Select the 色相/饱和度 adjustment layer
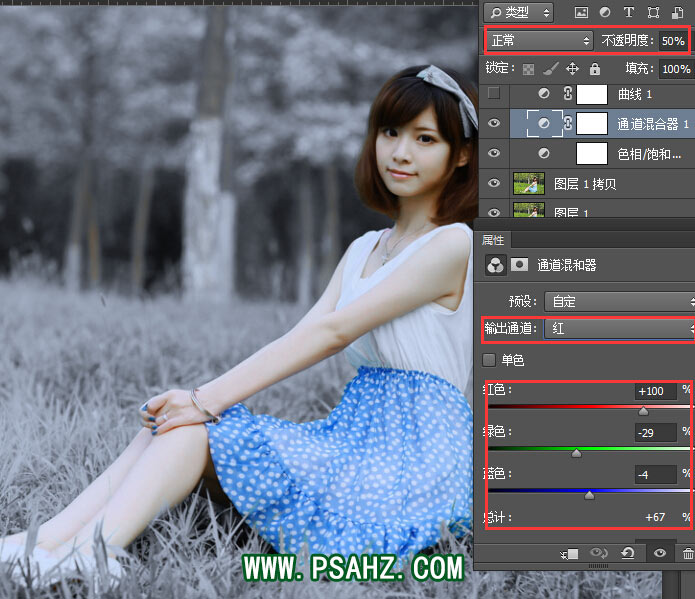The image size is (695, 599). coord(649,154)
